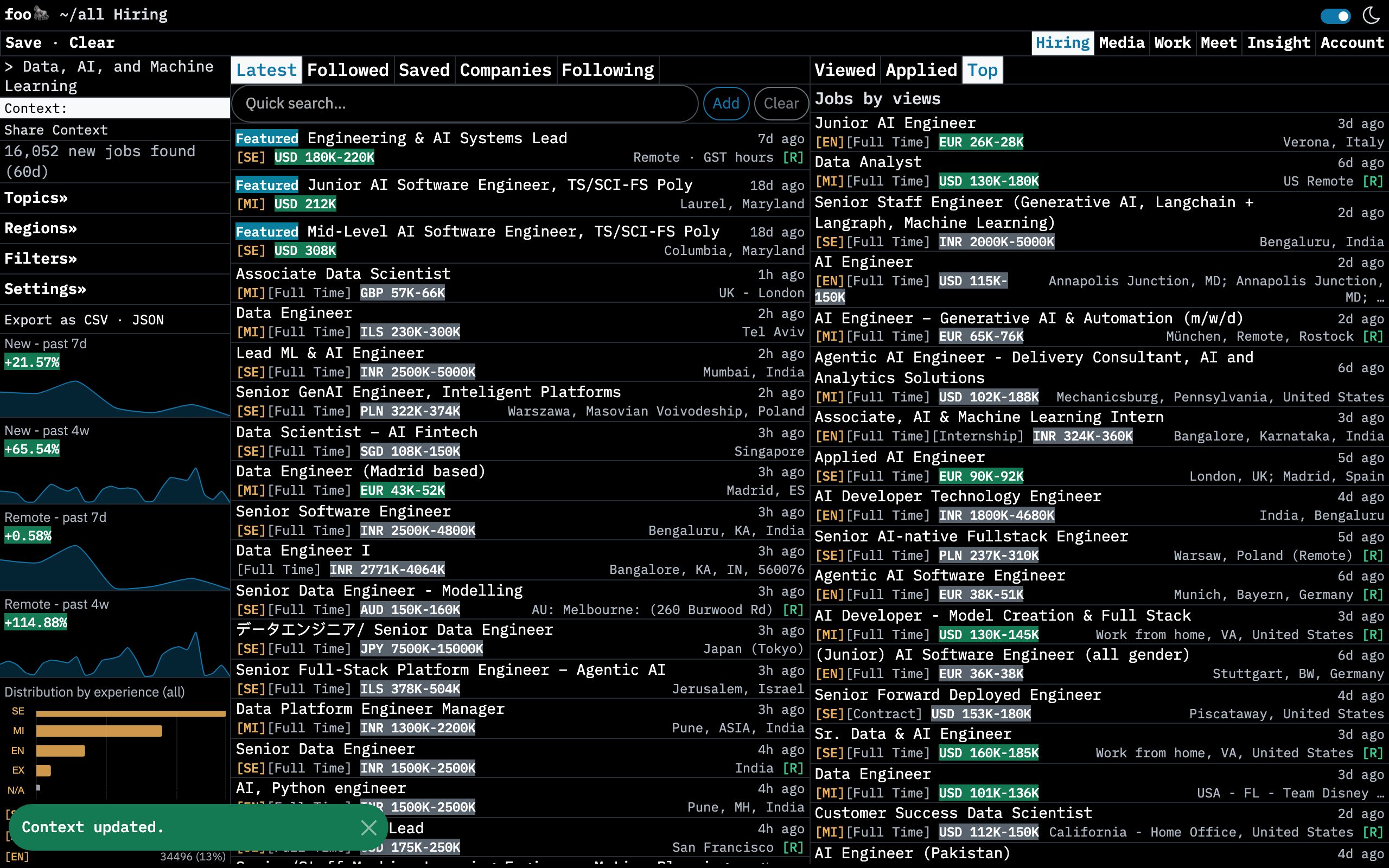Click the dark mode moon icon

click(1372, 16)
